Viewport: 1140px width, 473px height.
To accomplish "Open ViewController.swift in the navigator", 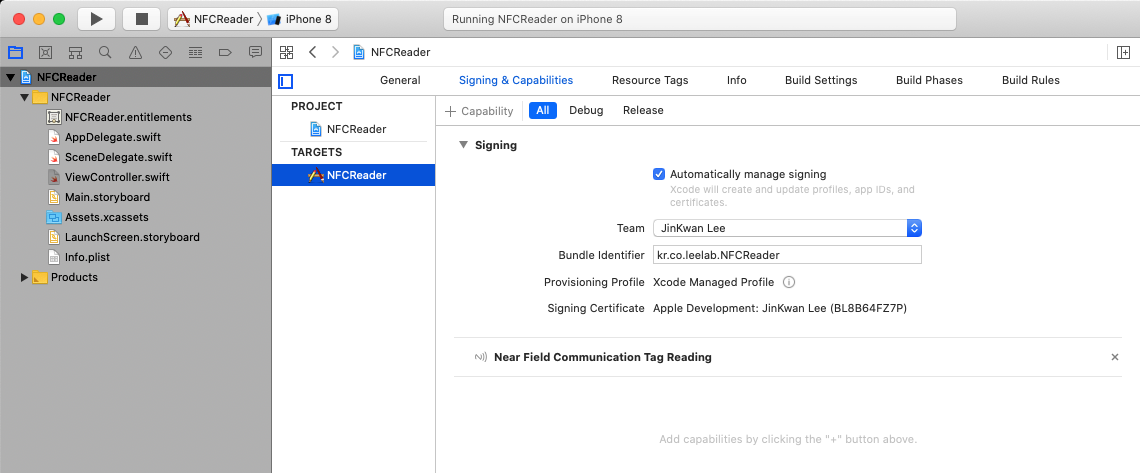I will [x=116, y=177].
